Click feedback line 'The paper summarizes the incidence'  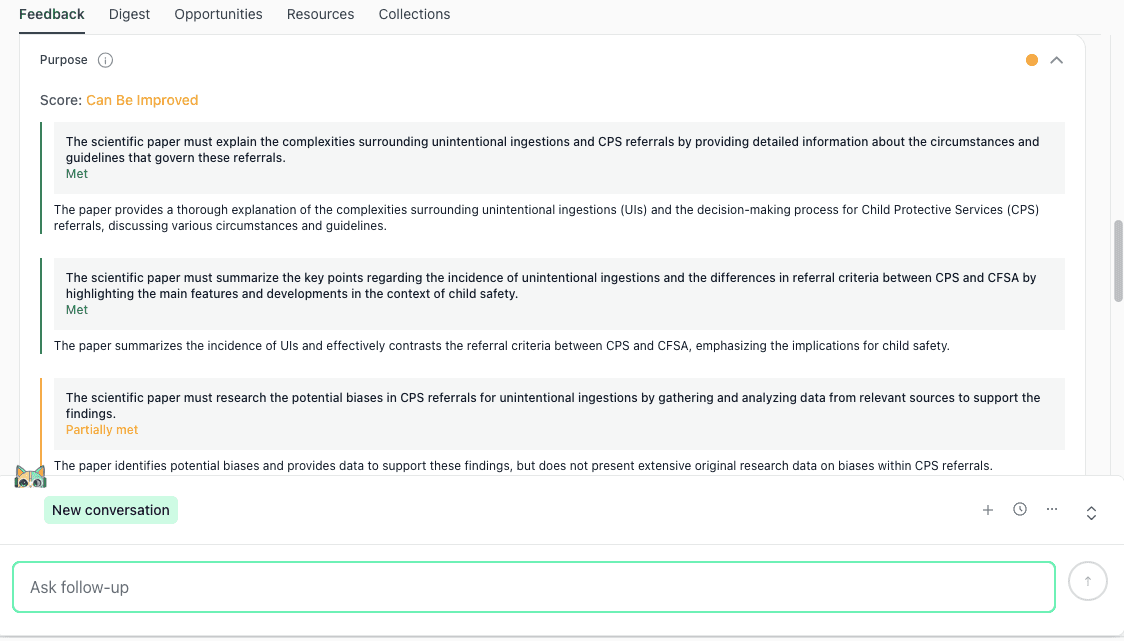(x=502, y=346)
